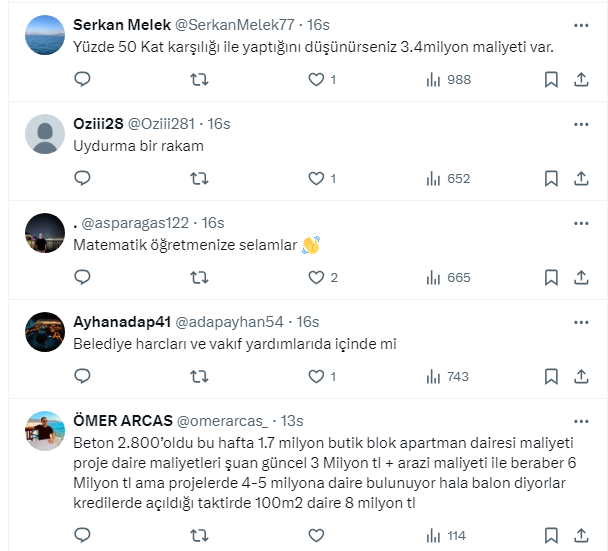Share ÖMER ARCAS's tweet
Screen dimensions: 608x551
[582, 535]
